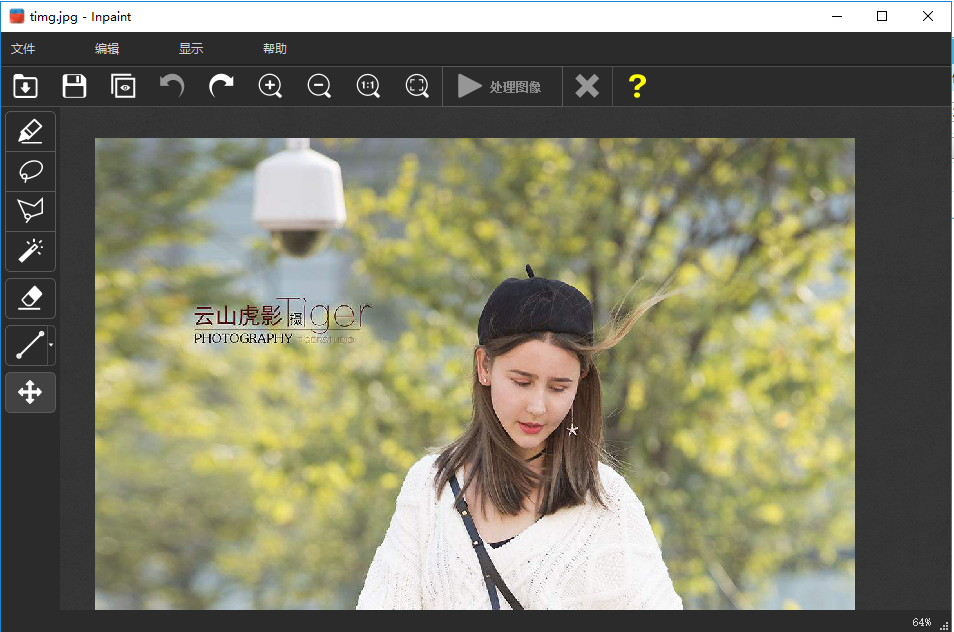Select the Polygon Lasso tool
This screenshot has width=954, height=632.
(30, 211)
